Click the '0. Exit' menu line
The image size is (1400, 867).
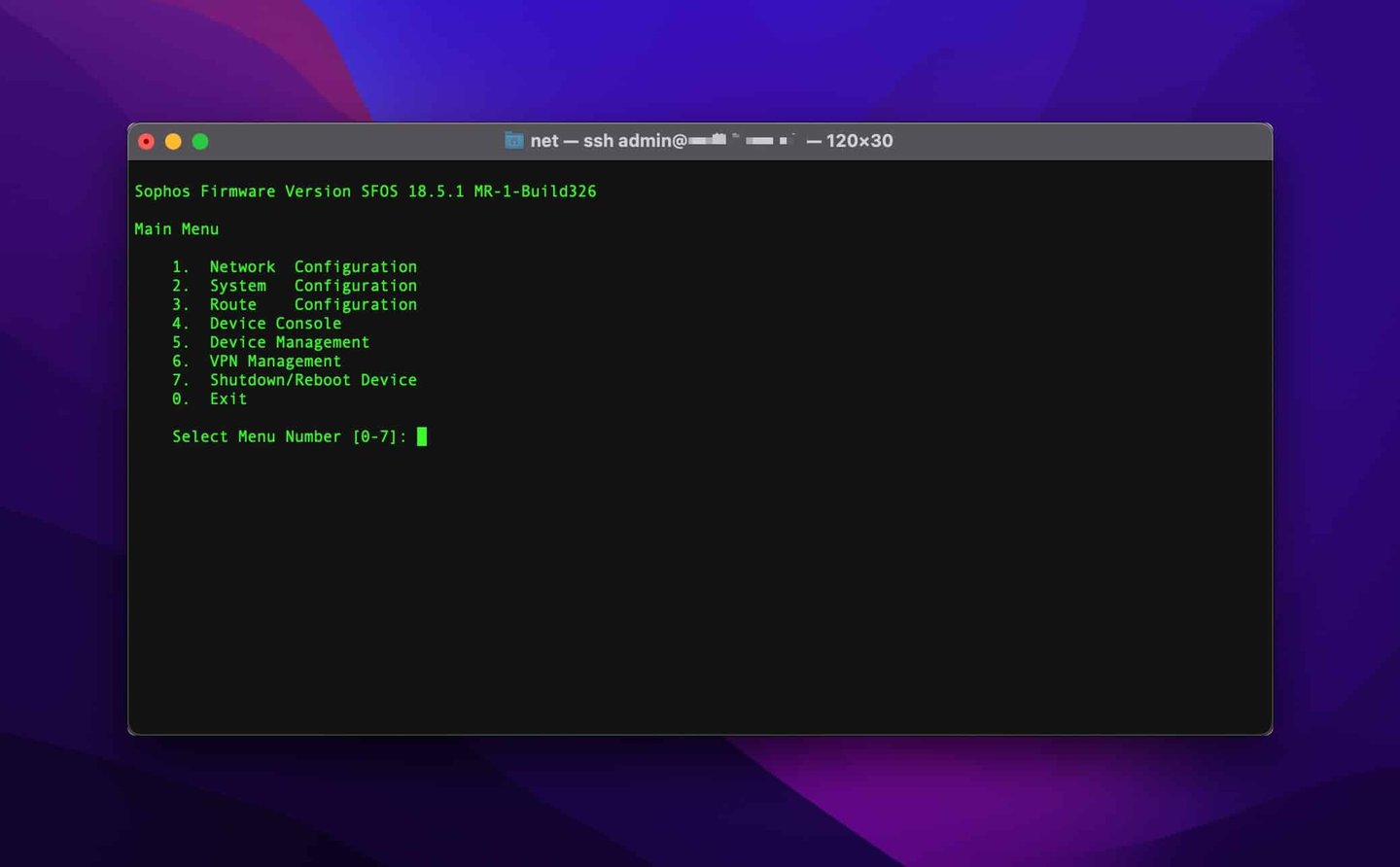pyautogui.click(x=210, y=399)
